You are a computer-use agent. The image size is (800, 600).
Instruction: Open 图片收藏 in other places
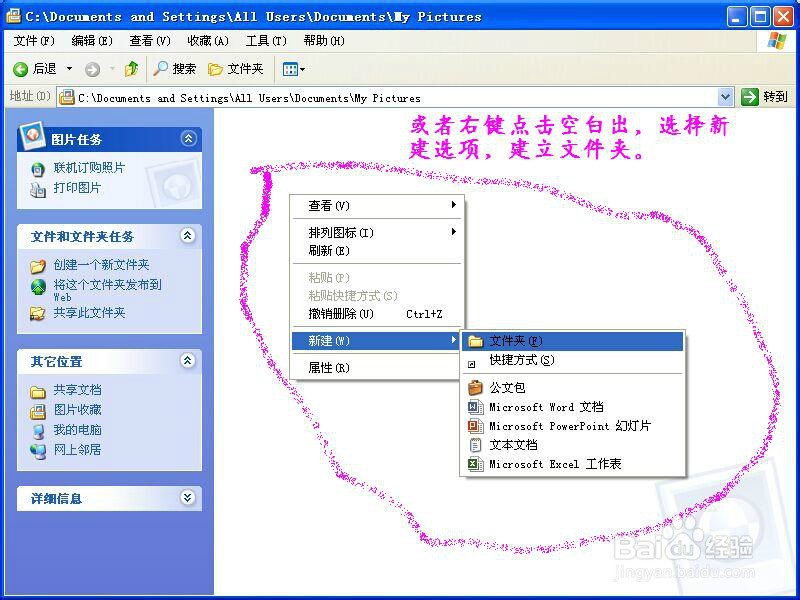(77, 410)
